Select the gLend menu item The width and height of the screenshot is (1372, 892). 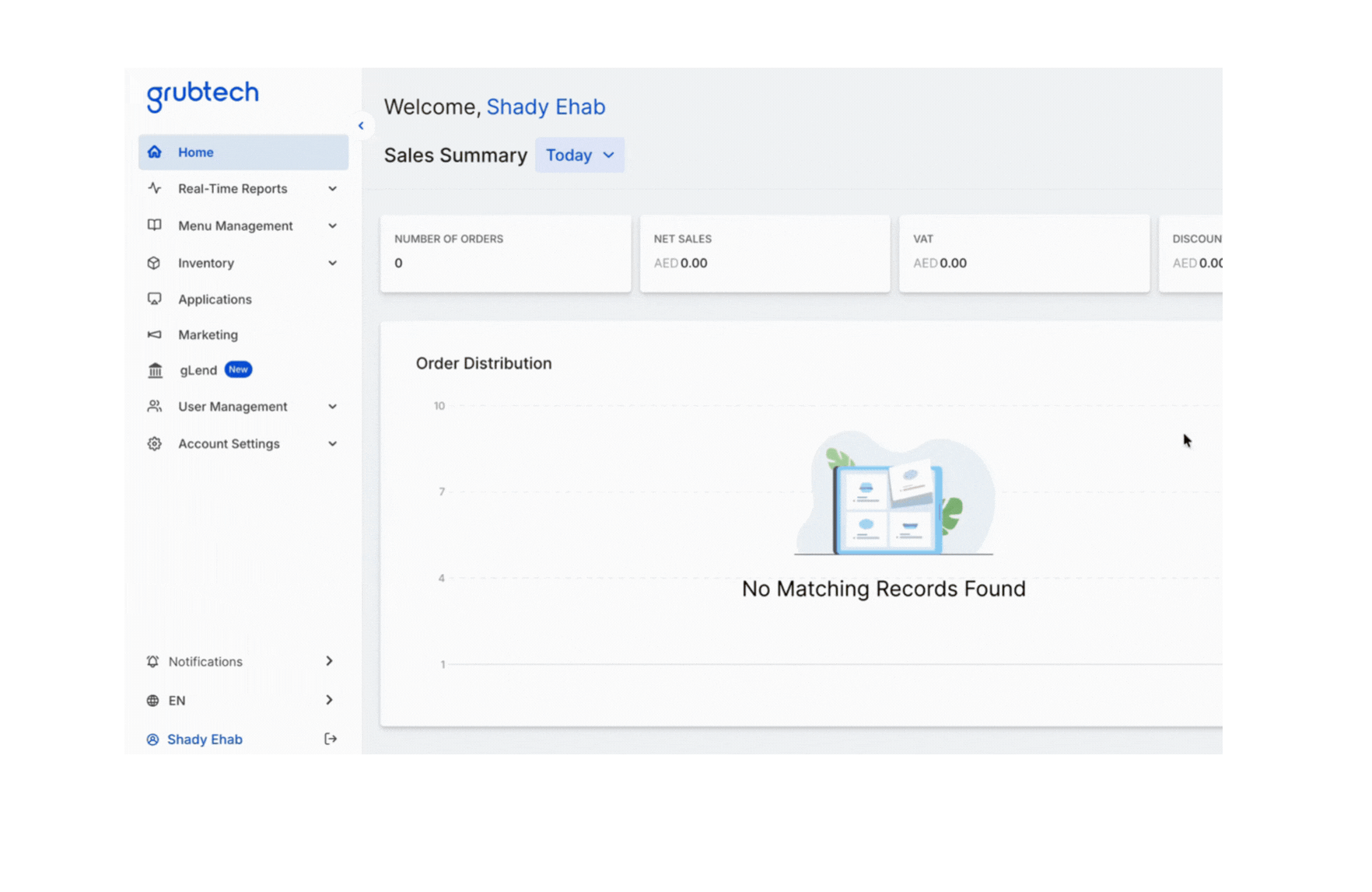[199, 370]
